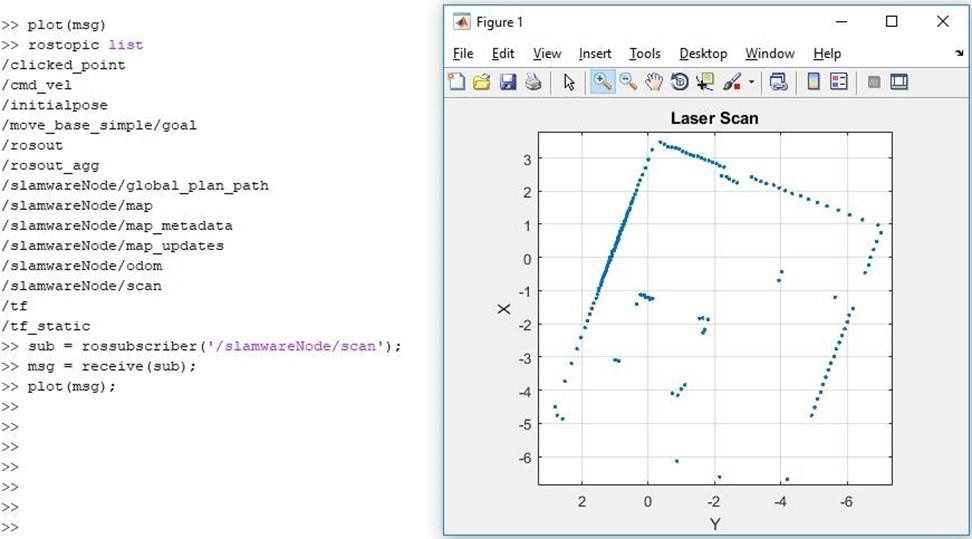The height and width of the screenshot is (539, 972).
Task: Click the Link Plot icon
Action: pos(778,82)
